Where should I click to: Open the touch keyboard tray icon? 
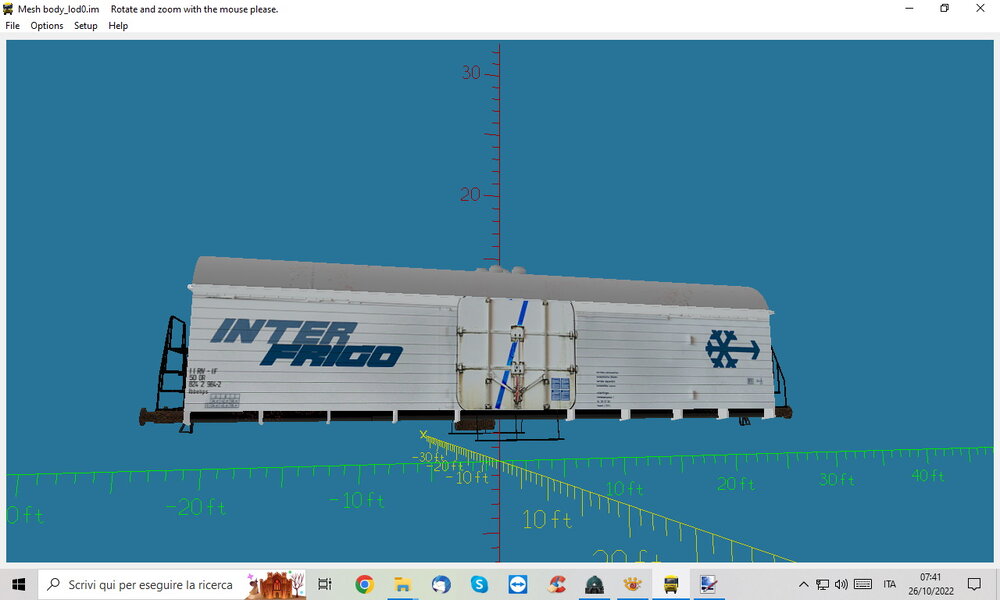tap(863, 584)
